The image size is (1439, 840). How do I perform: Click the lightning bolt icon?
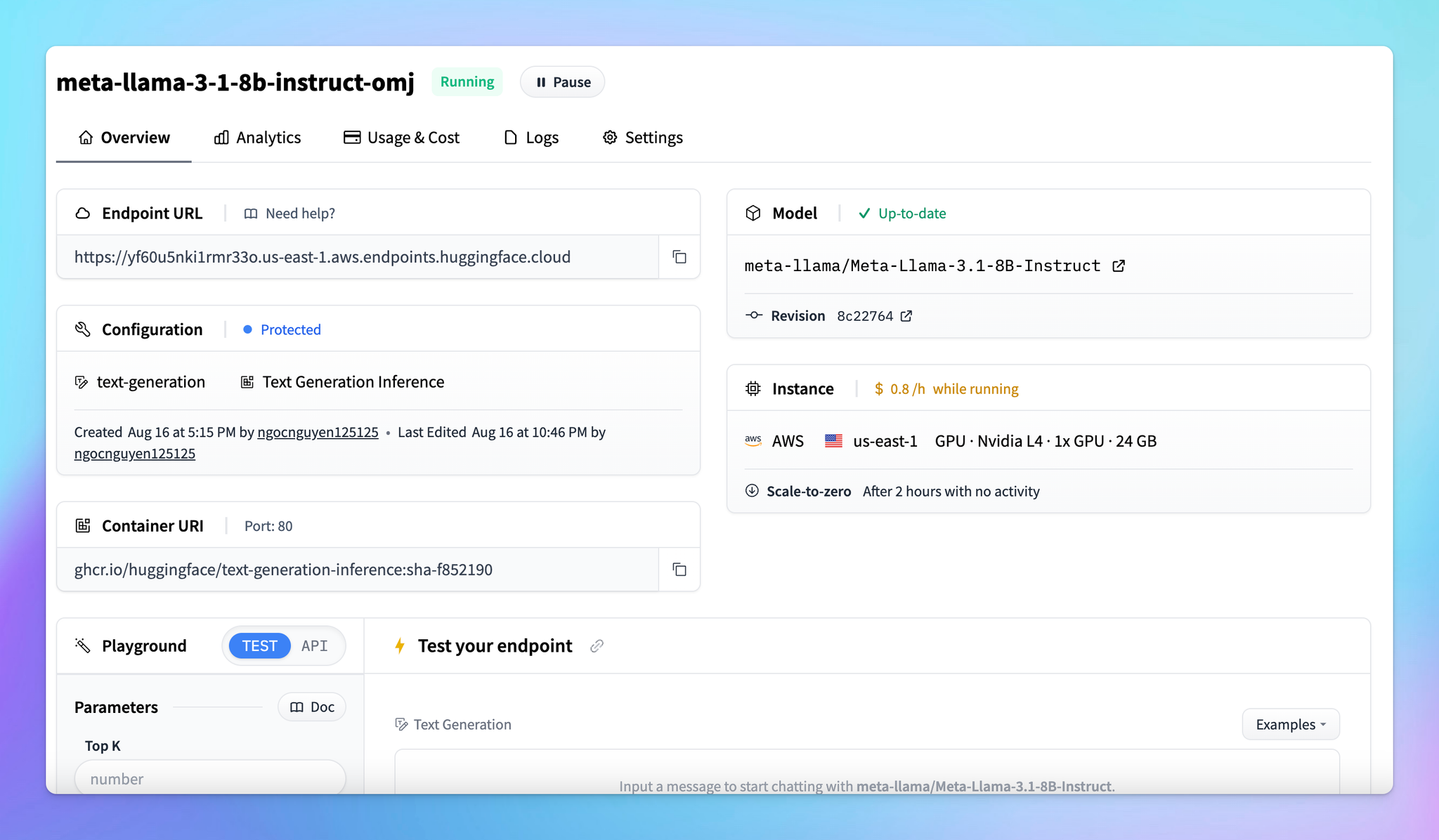click(x=400, y=646)
